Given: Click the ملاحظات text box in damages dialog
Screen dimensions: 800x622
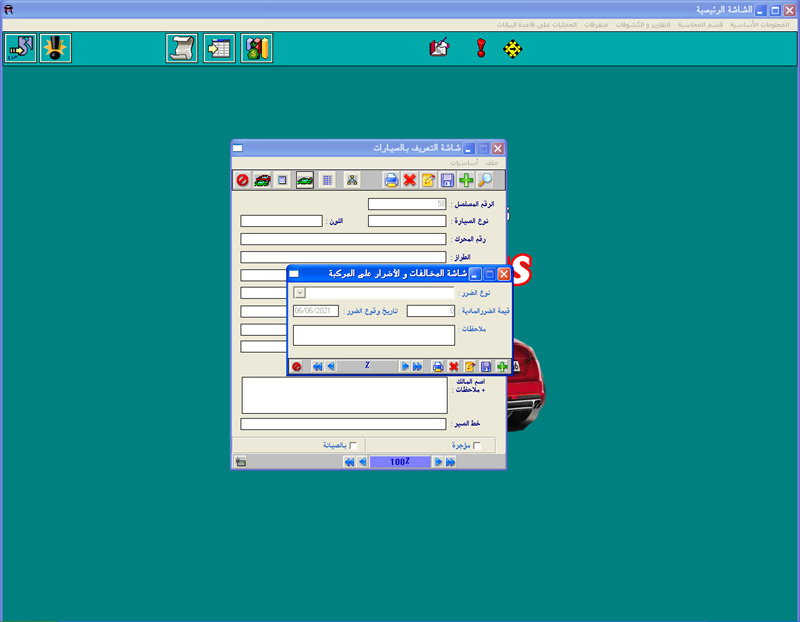Looking at the screenshot, I should (x=374, y=335).
